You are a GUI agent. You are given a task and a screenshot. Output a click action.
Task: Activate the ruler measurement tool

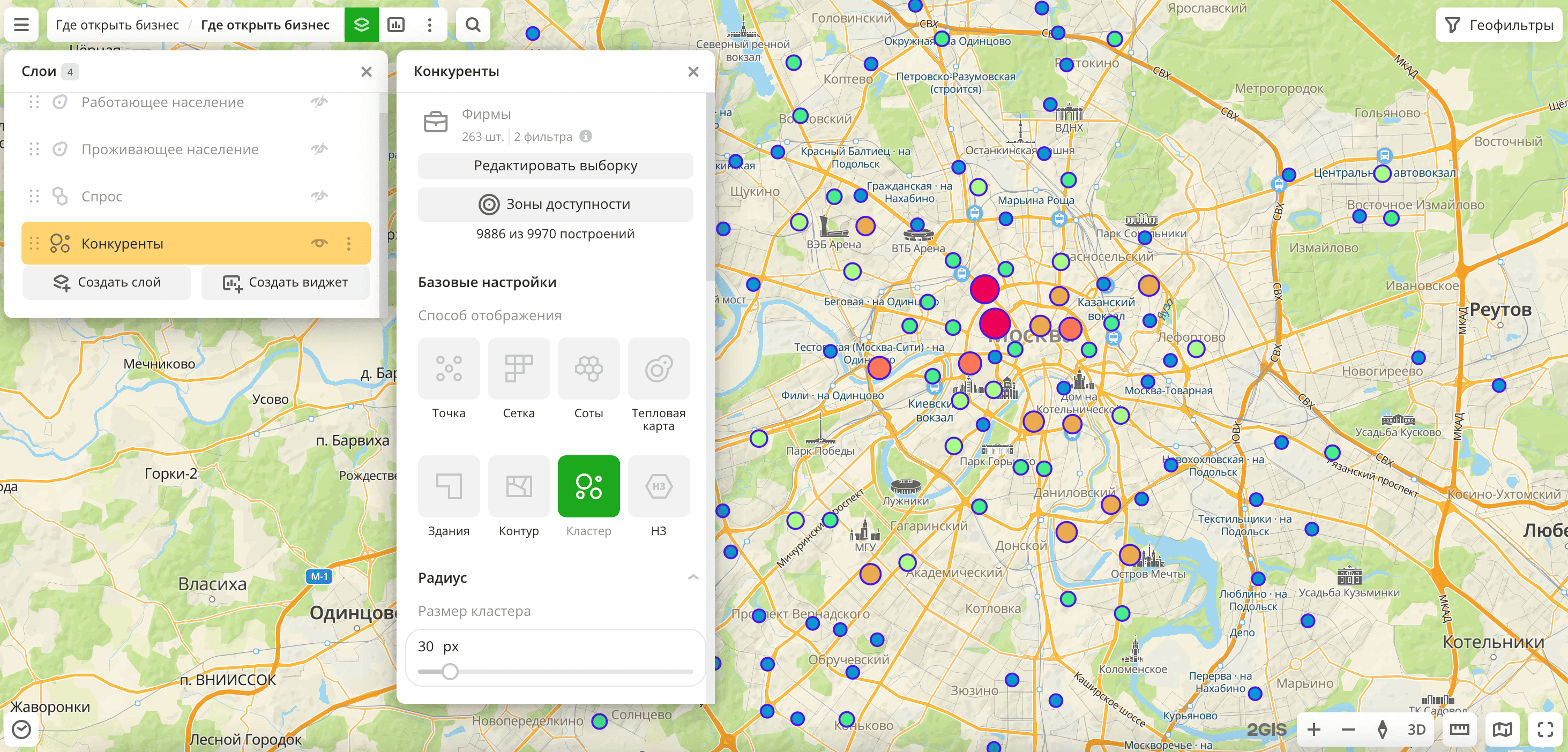[x=1459, y=729]
